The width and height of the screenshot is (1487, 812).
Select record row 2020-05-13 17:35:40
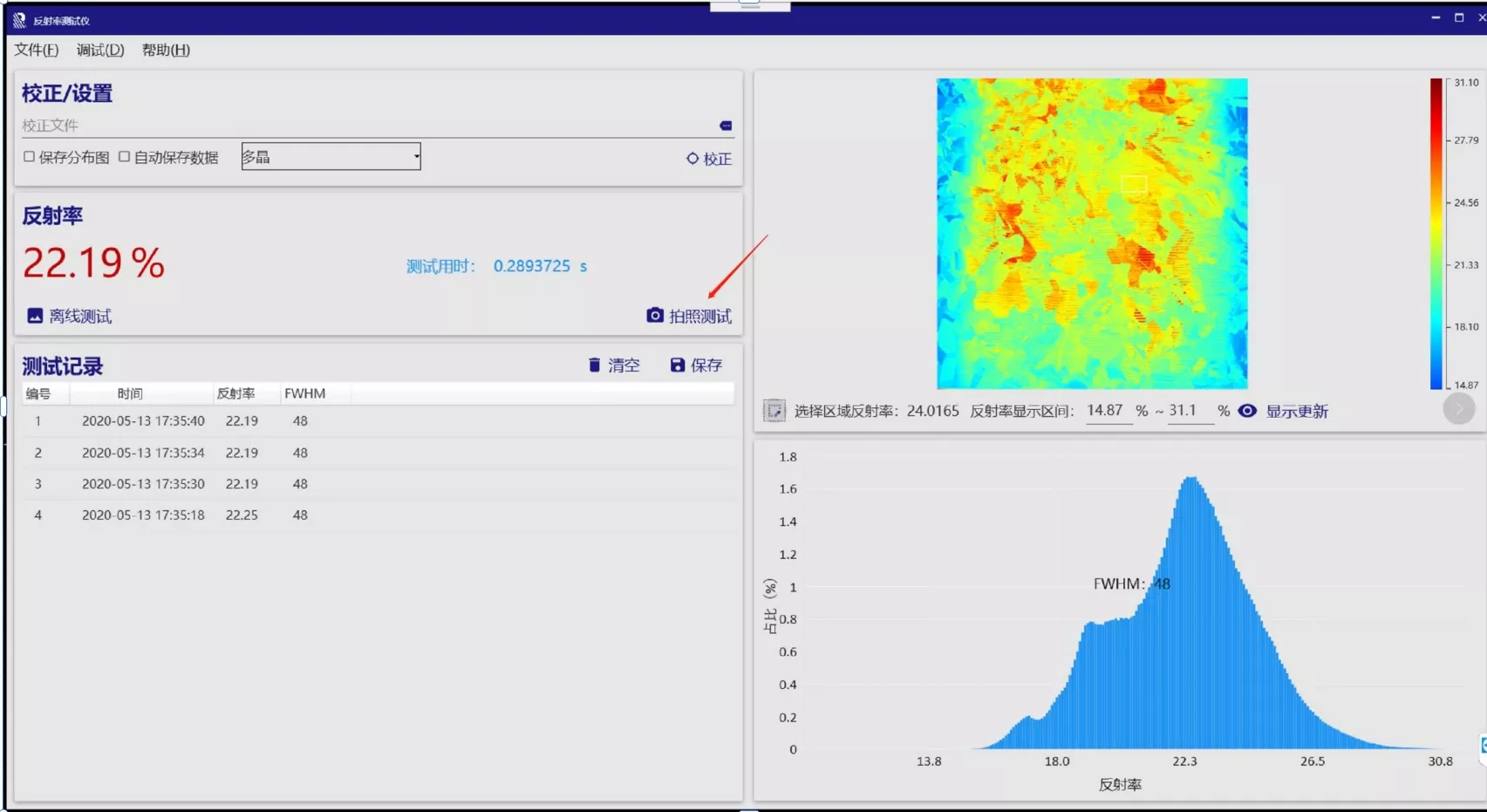(378, 421)
